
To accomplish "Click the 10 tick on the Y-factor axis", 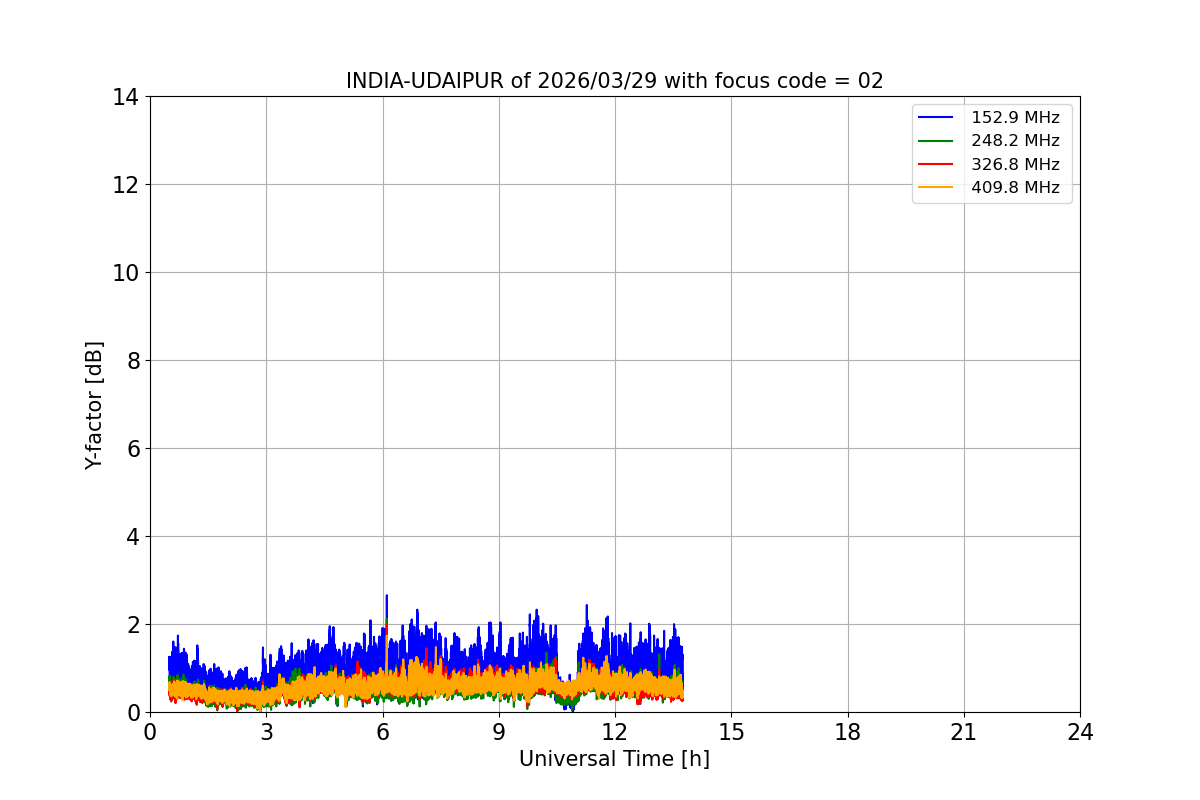I will (125, 273).
